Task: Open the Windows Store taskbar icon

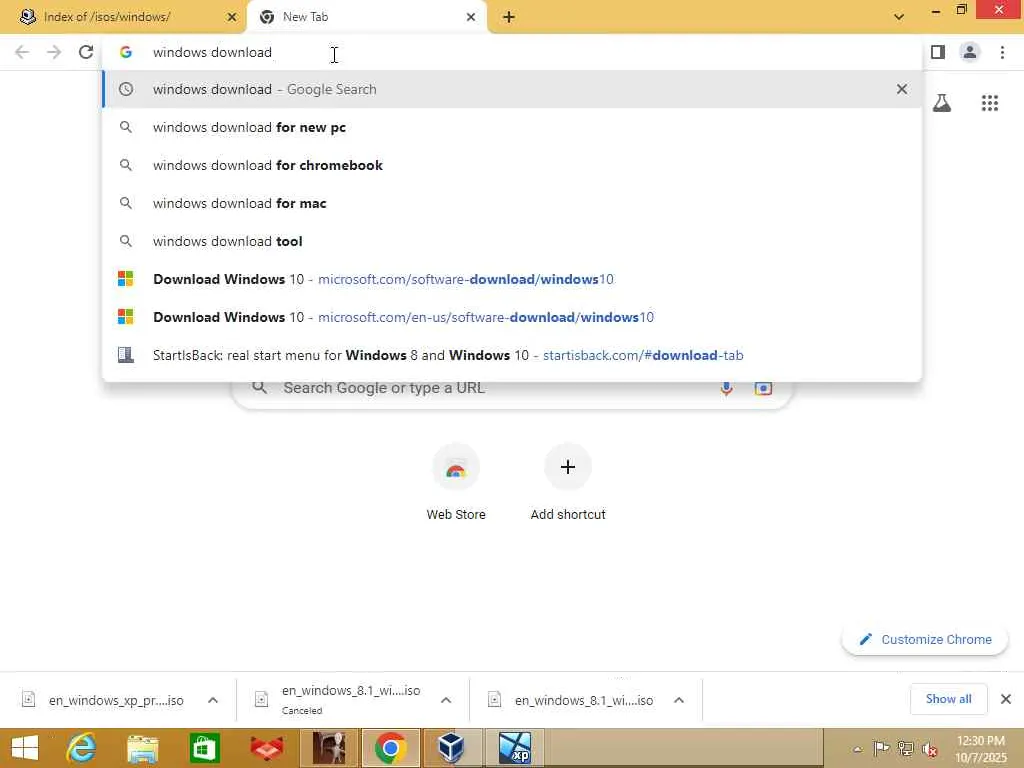Action: pos(204,748)
